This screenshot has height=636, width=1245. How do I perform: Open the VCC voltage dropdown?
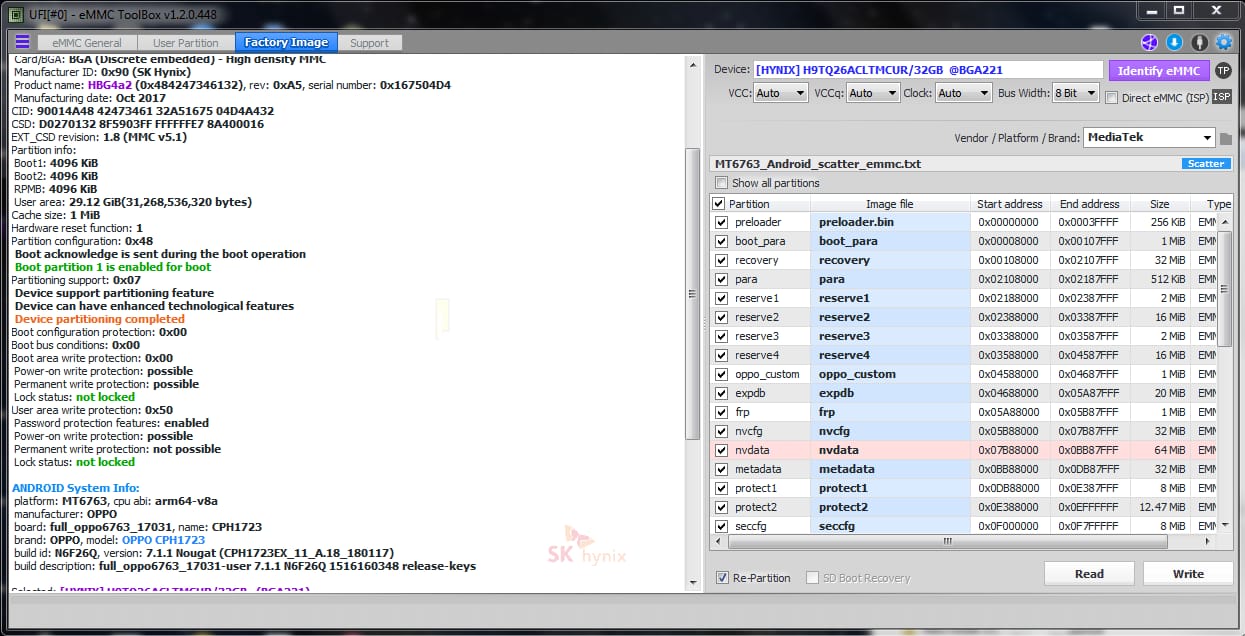click(x=781, y=93)
